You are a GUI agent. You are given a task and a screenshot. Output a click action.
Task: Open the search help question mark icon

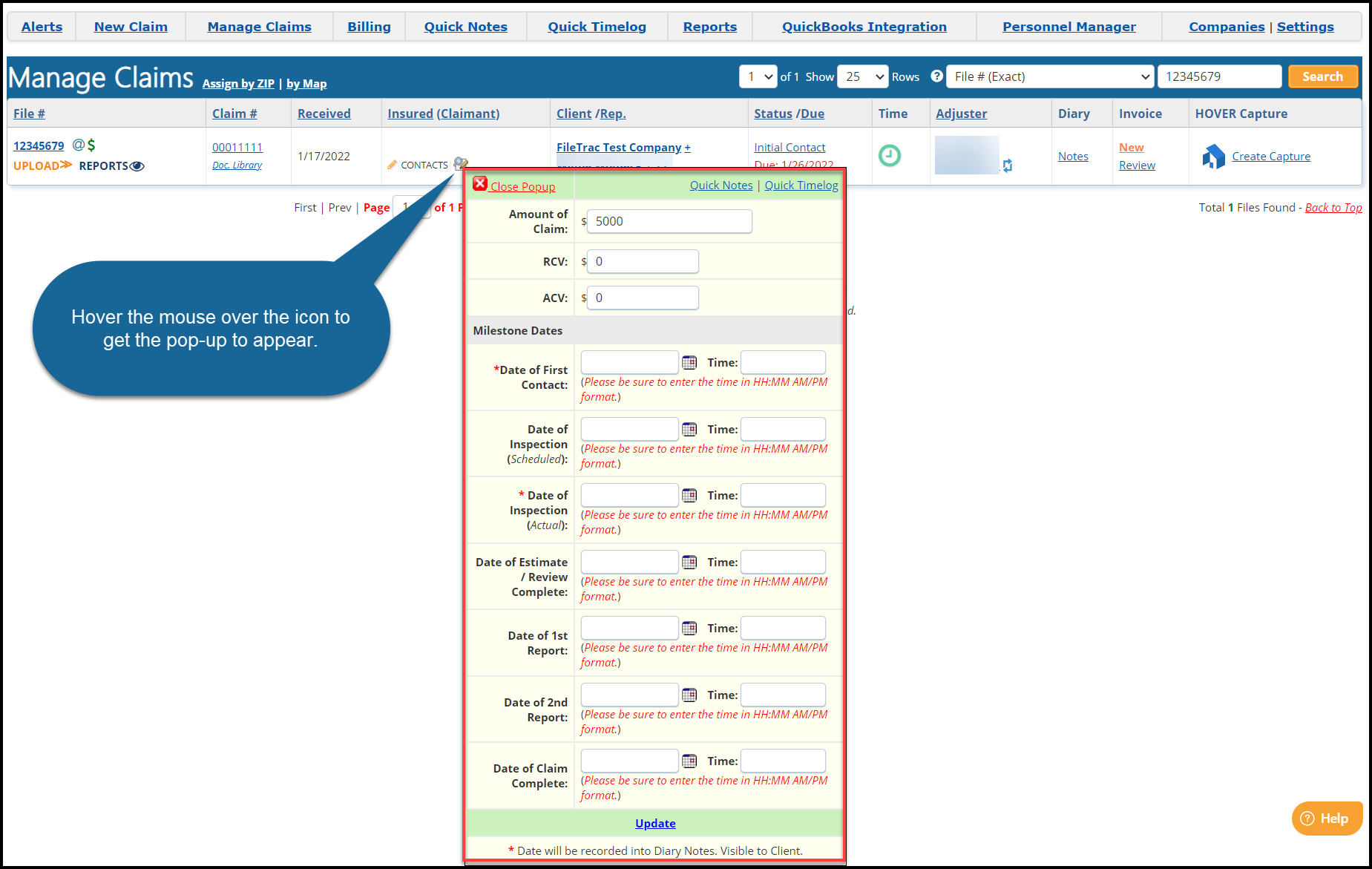[x=936, y=76]
